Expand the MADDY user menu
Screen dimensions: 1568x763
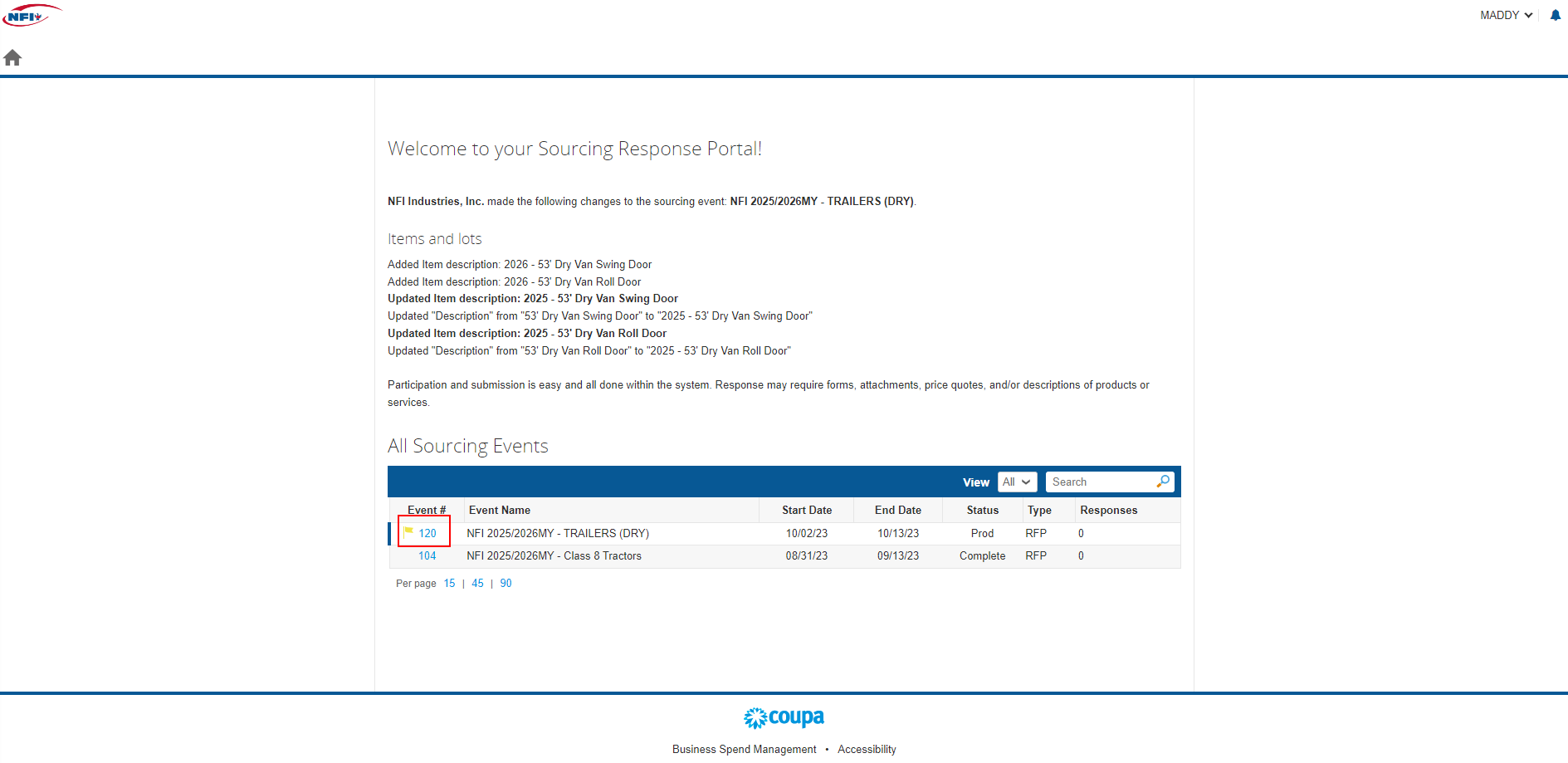[1506, 16]
